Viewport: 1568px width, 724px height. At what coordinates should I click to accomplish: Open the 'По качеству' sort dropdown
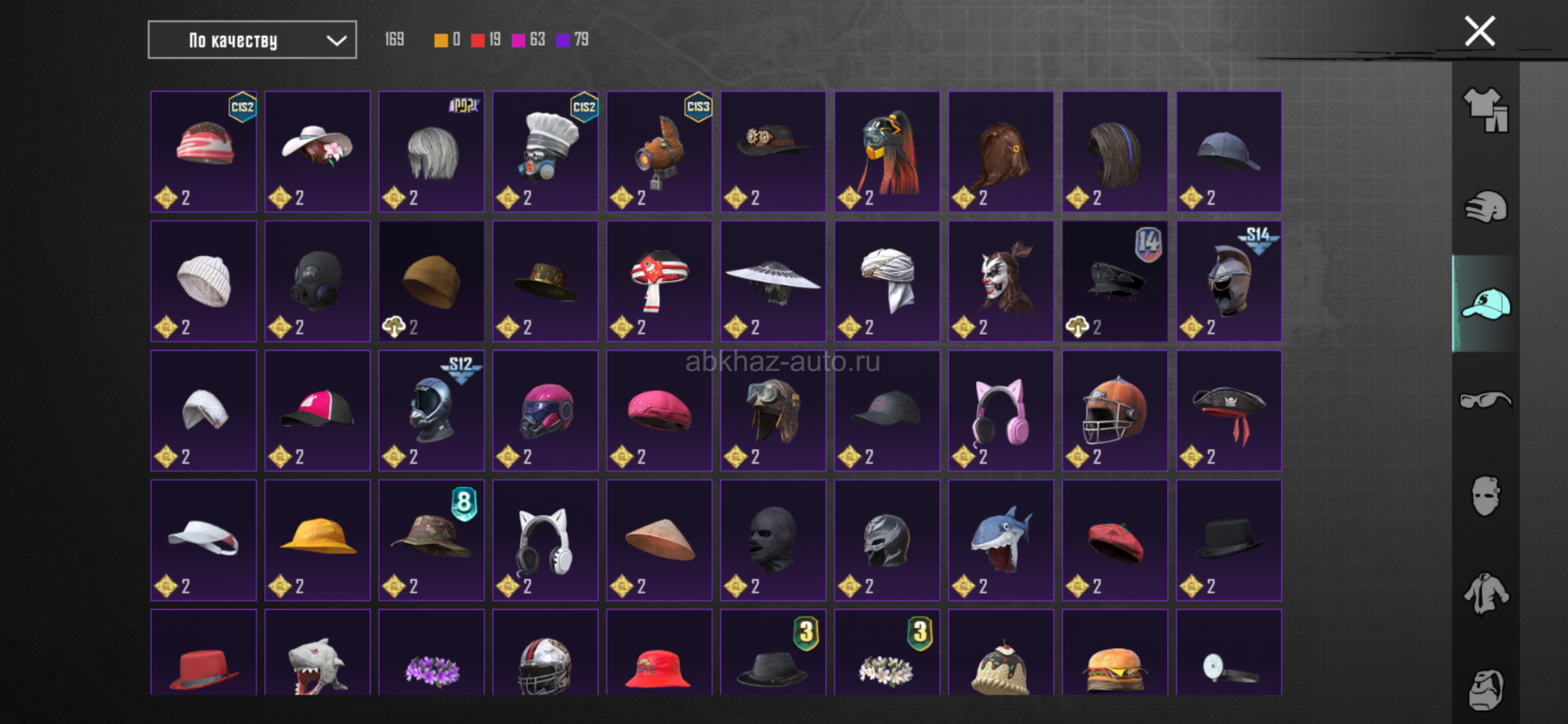tap(252, 40)
